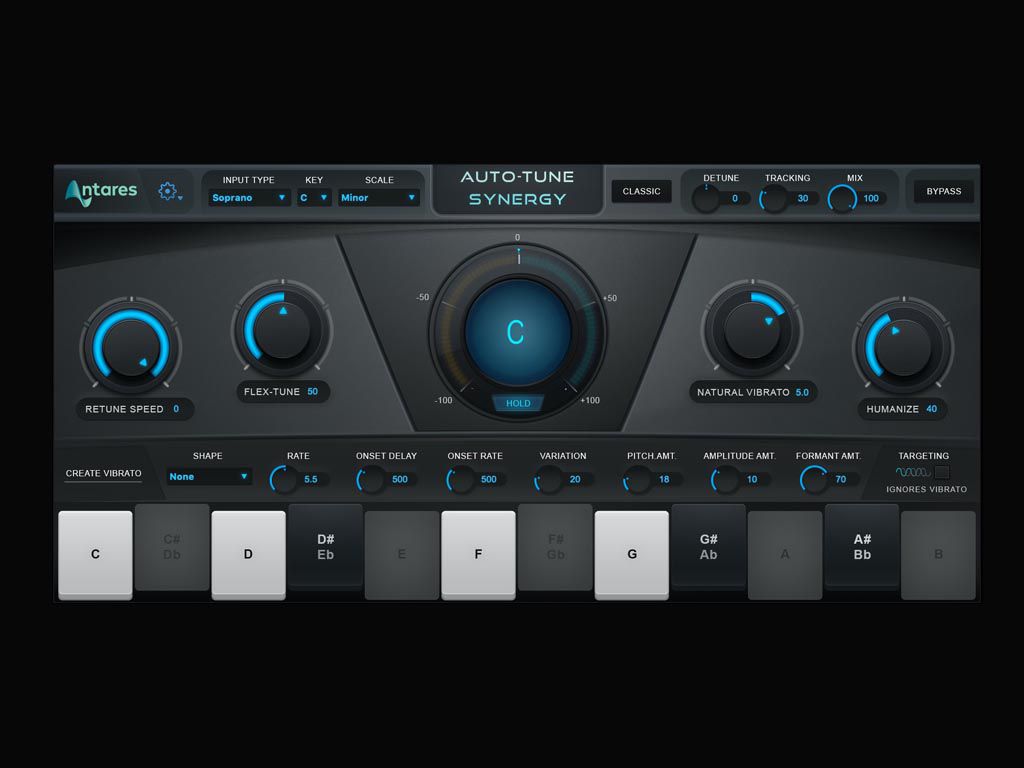The height and width of the screenshot is (768, 1024).
Task: Open the vibrato Shape dropdown
Action: tap(208, 477)
